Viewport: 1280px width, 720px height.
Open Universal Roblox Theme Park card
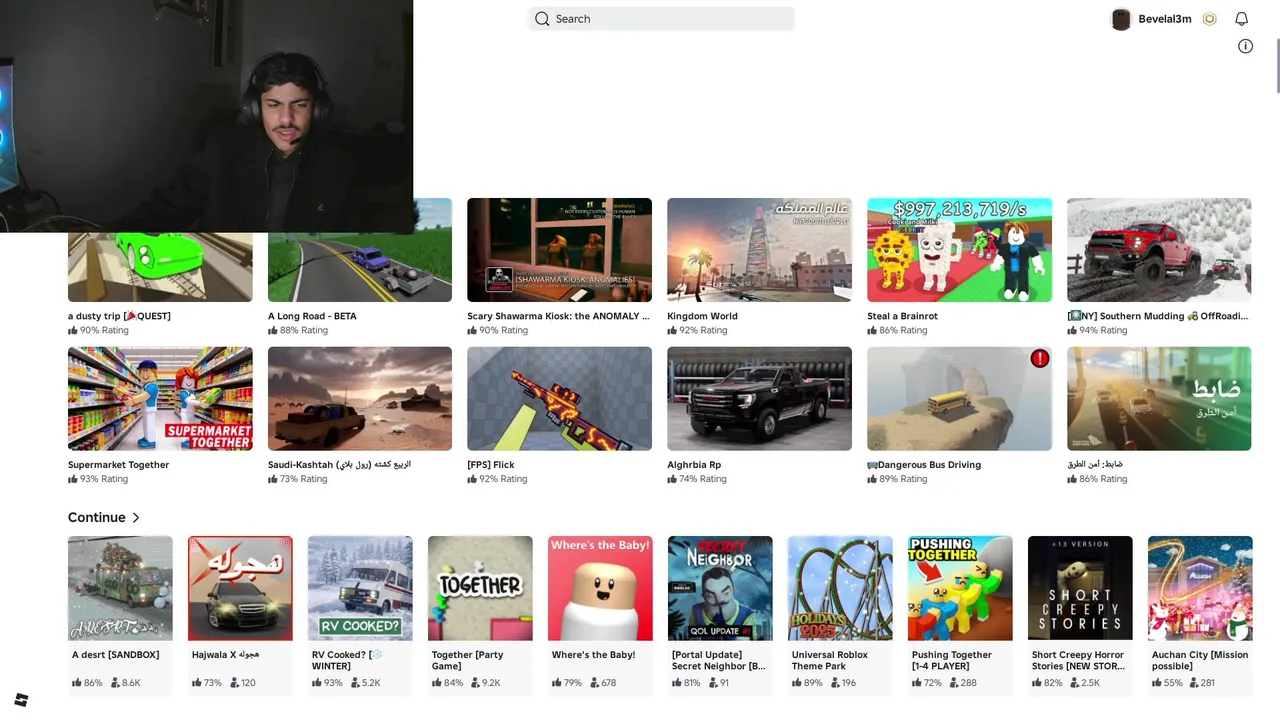tap(840, 615)
